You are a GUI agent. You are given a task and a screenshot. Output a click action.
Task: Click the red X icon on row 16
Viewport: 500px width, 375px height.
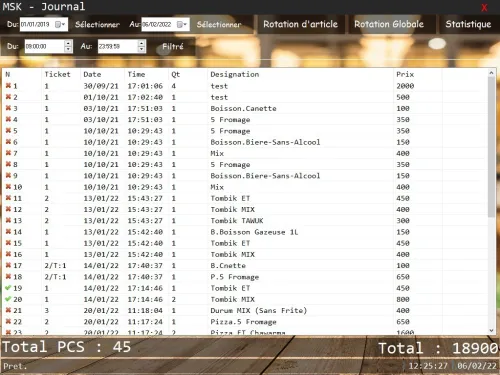point(8,254)
